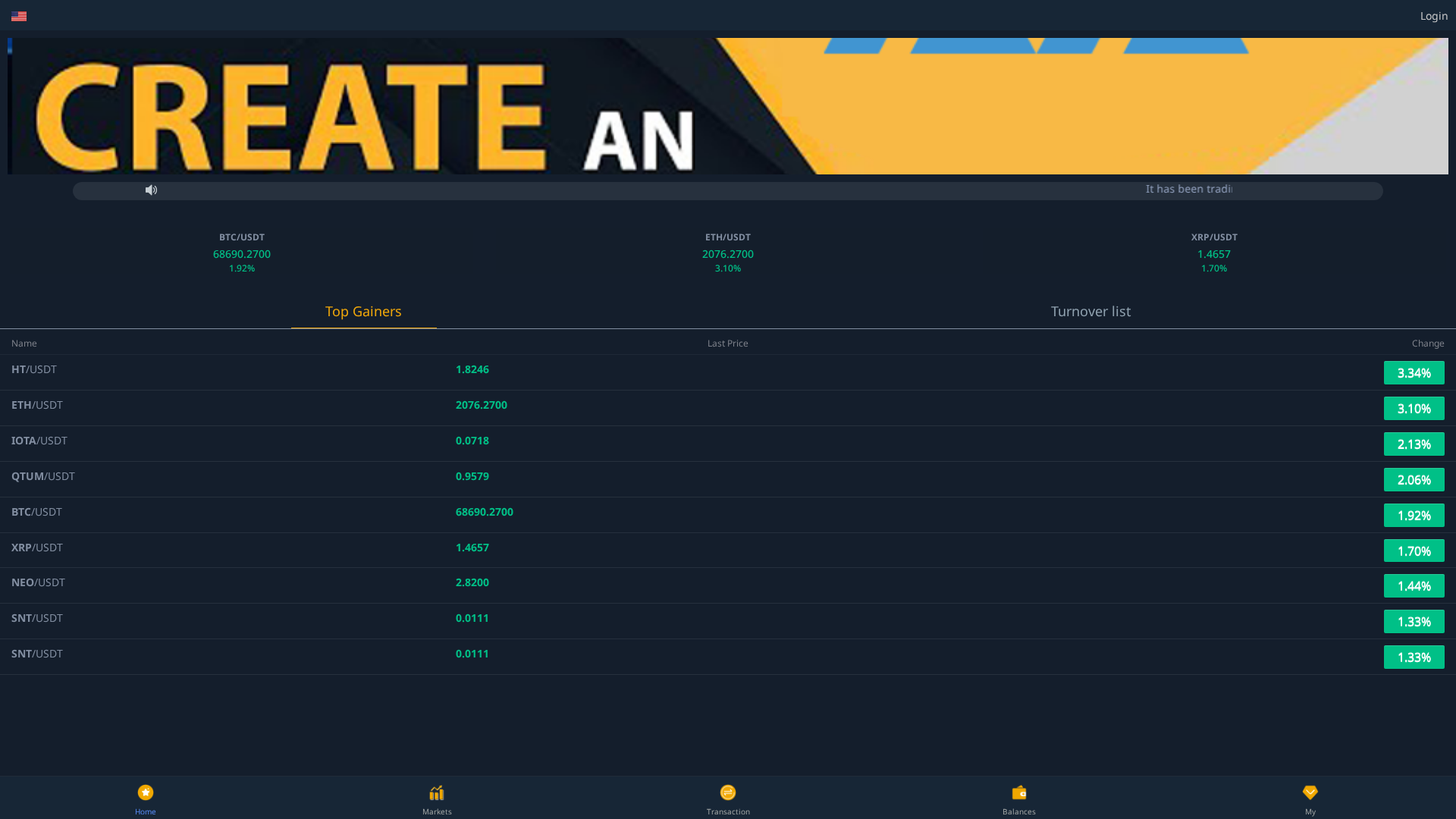This screenshot has width=1456, height=819.
Task: Select the IOTA/USDT row in Top Gainers
Action: coord(303,441)
